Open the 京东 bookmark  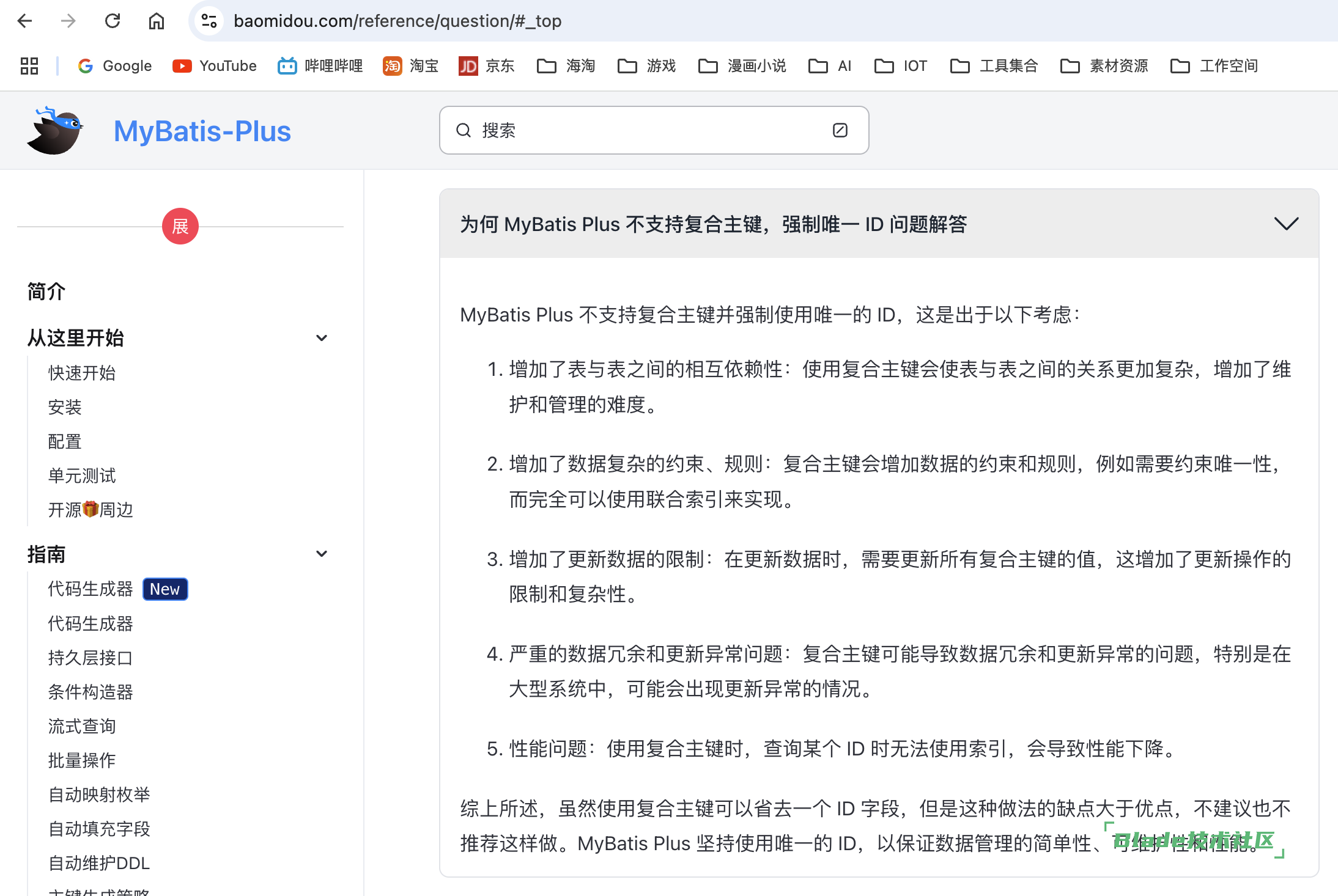coord(487,66)
